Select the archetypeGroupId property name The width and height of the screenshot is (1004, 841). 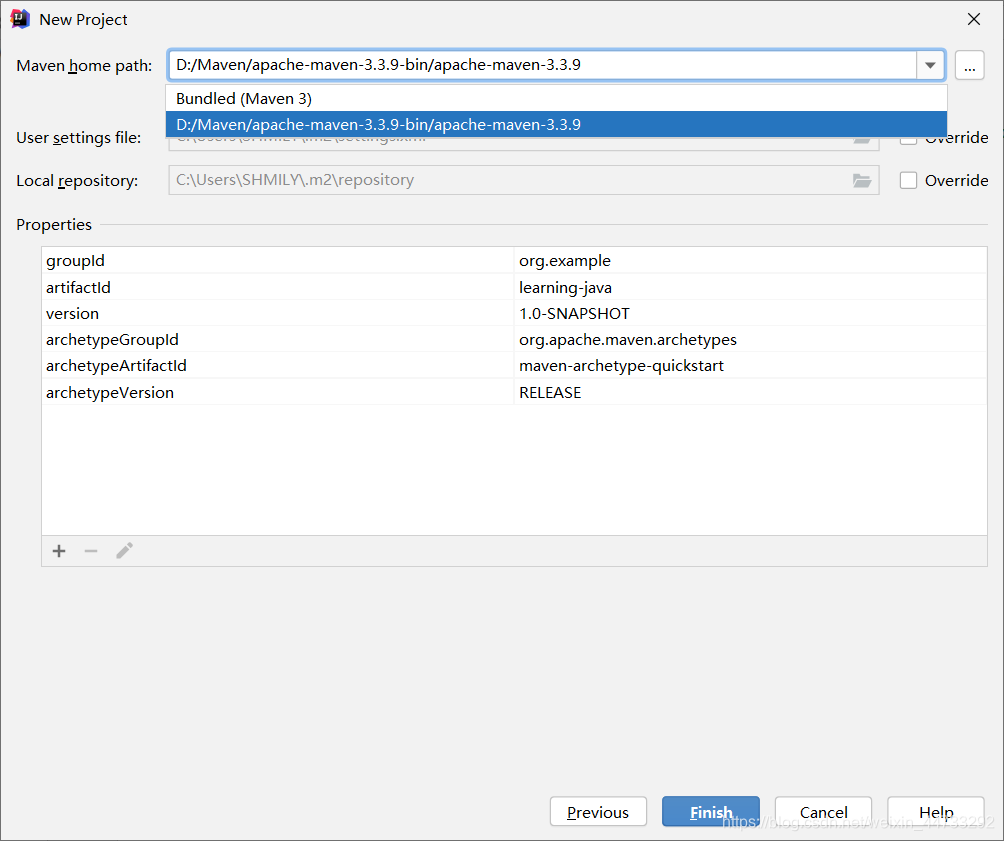tap(112, 340)
